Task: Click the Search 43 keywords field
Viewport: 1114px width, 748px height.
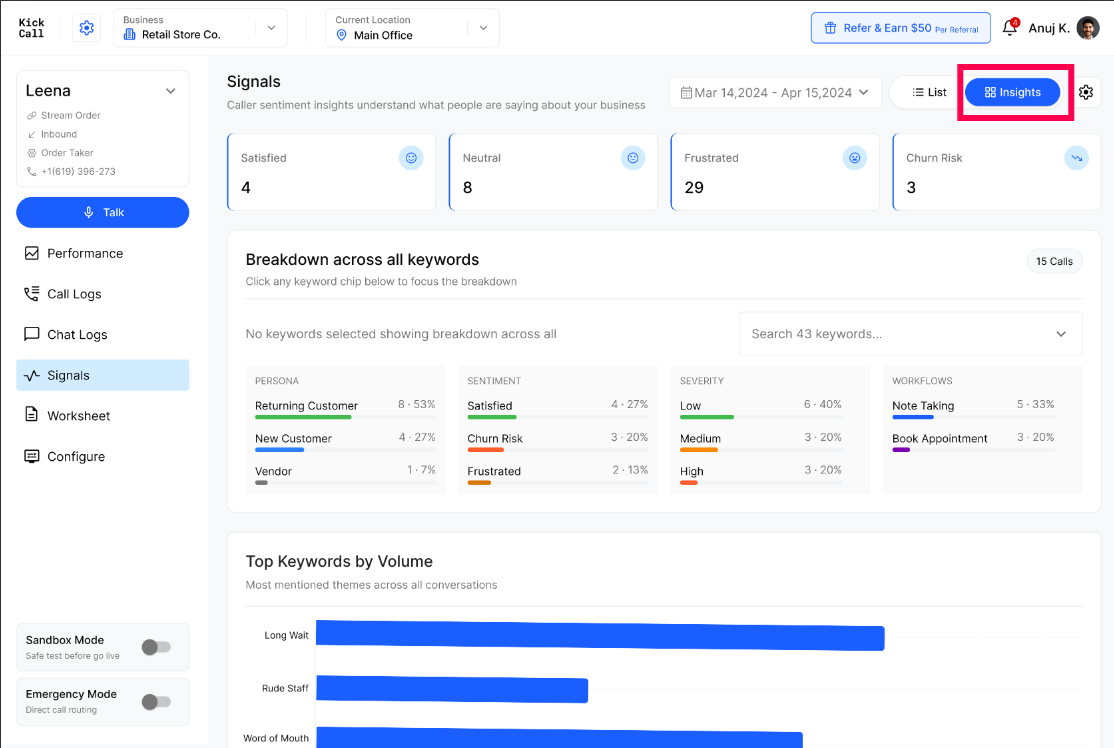Action: point(910,334)
